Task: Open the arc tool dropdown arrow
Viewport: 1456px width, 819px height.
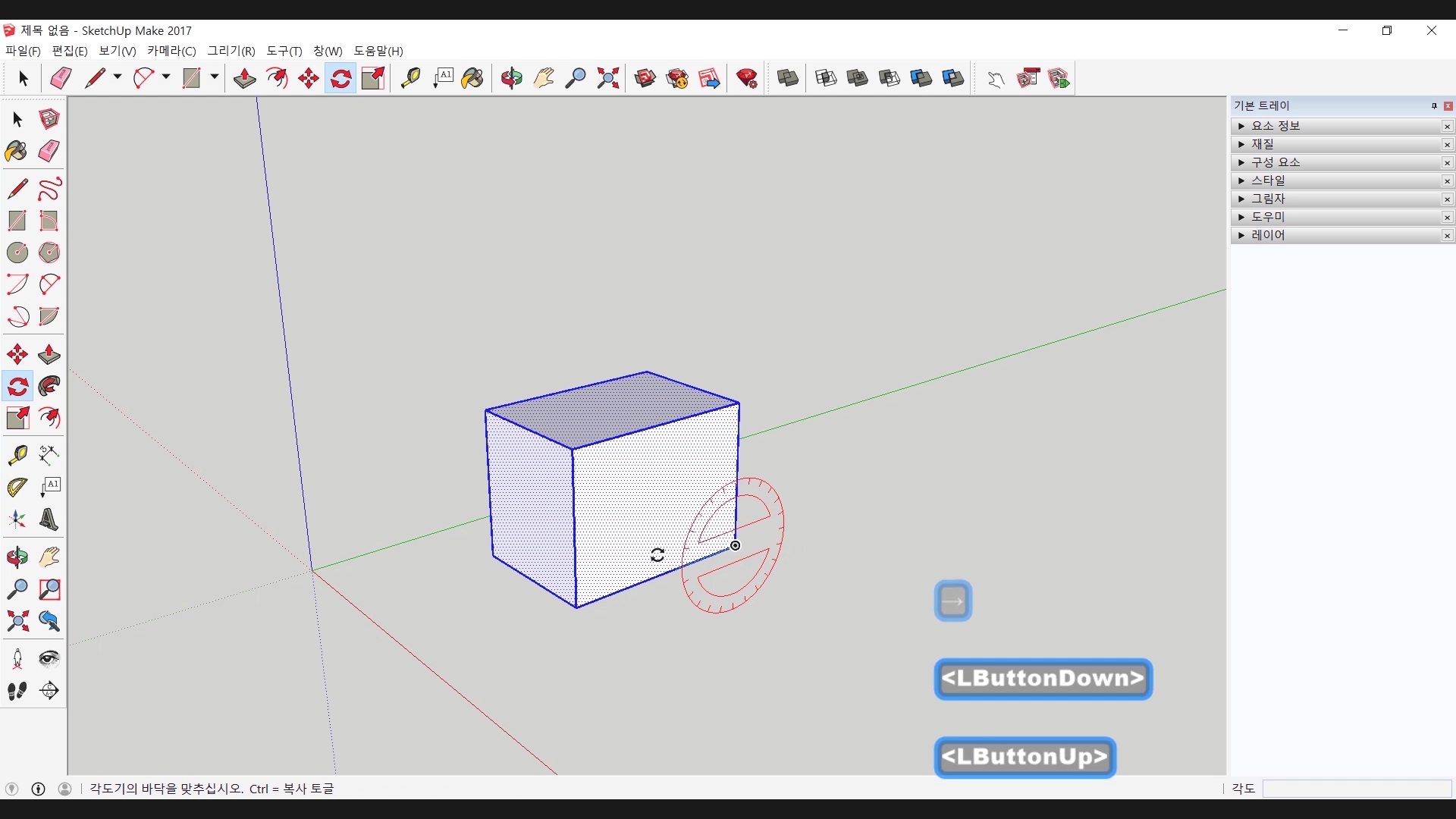Action: (166, 77)
